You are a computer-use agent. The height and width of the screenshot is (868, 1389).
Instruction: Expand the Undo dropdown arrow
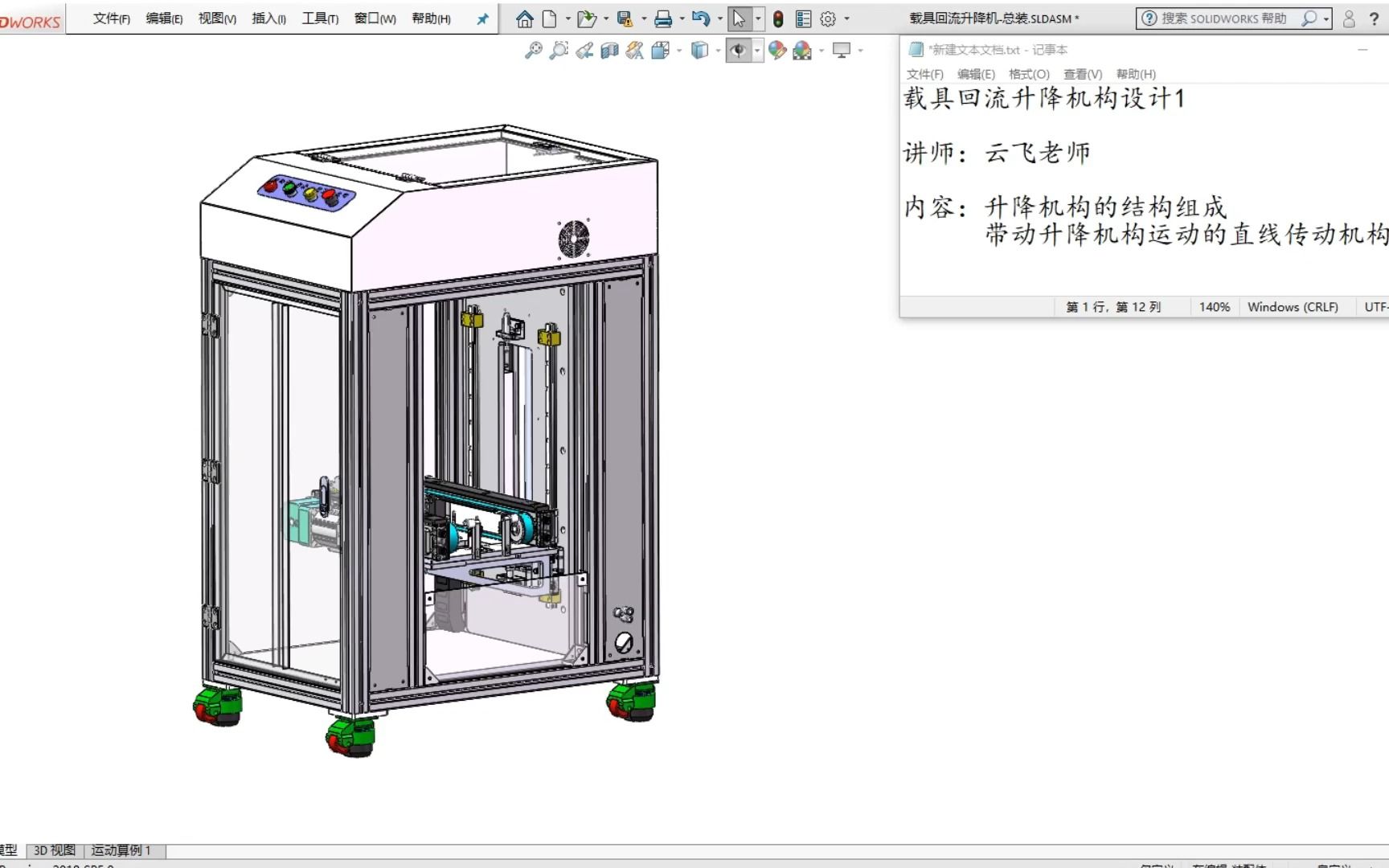(719, 18)
